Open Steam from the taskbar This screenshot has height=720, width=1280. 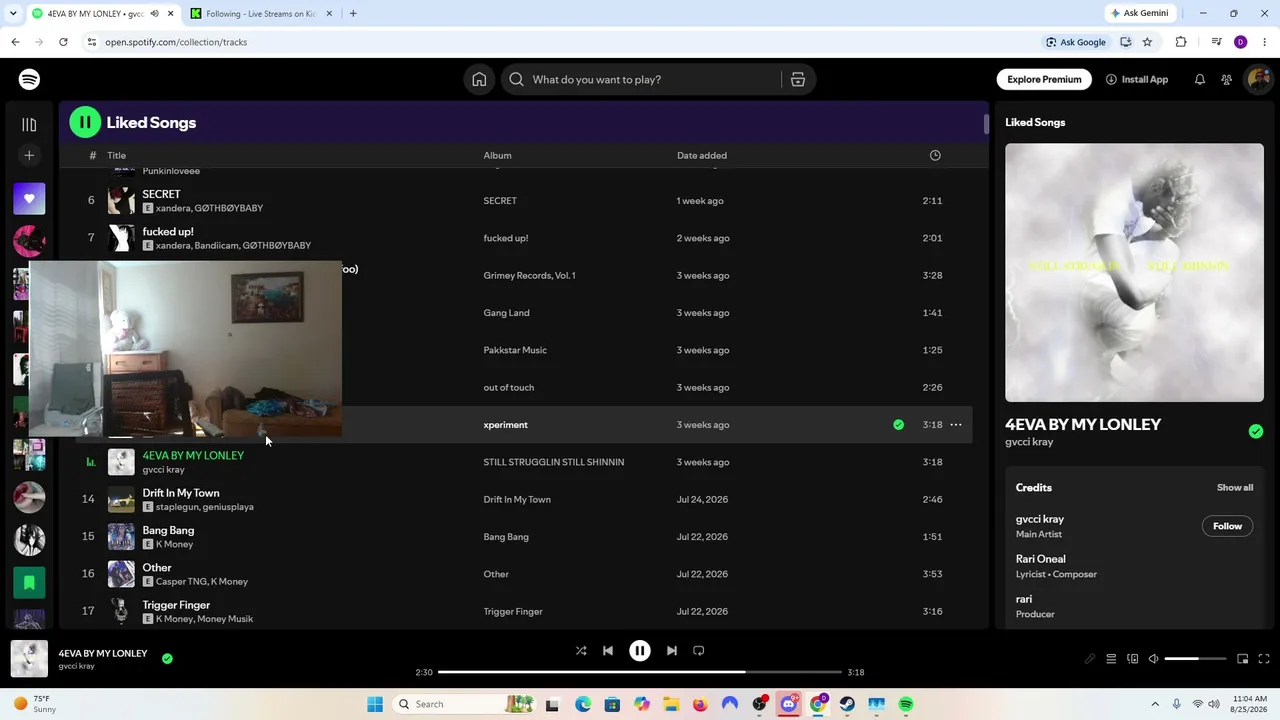pyautogui.click(x=847, y=705)
